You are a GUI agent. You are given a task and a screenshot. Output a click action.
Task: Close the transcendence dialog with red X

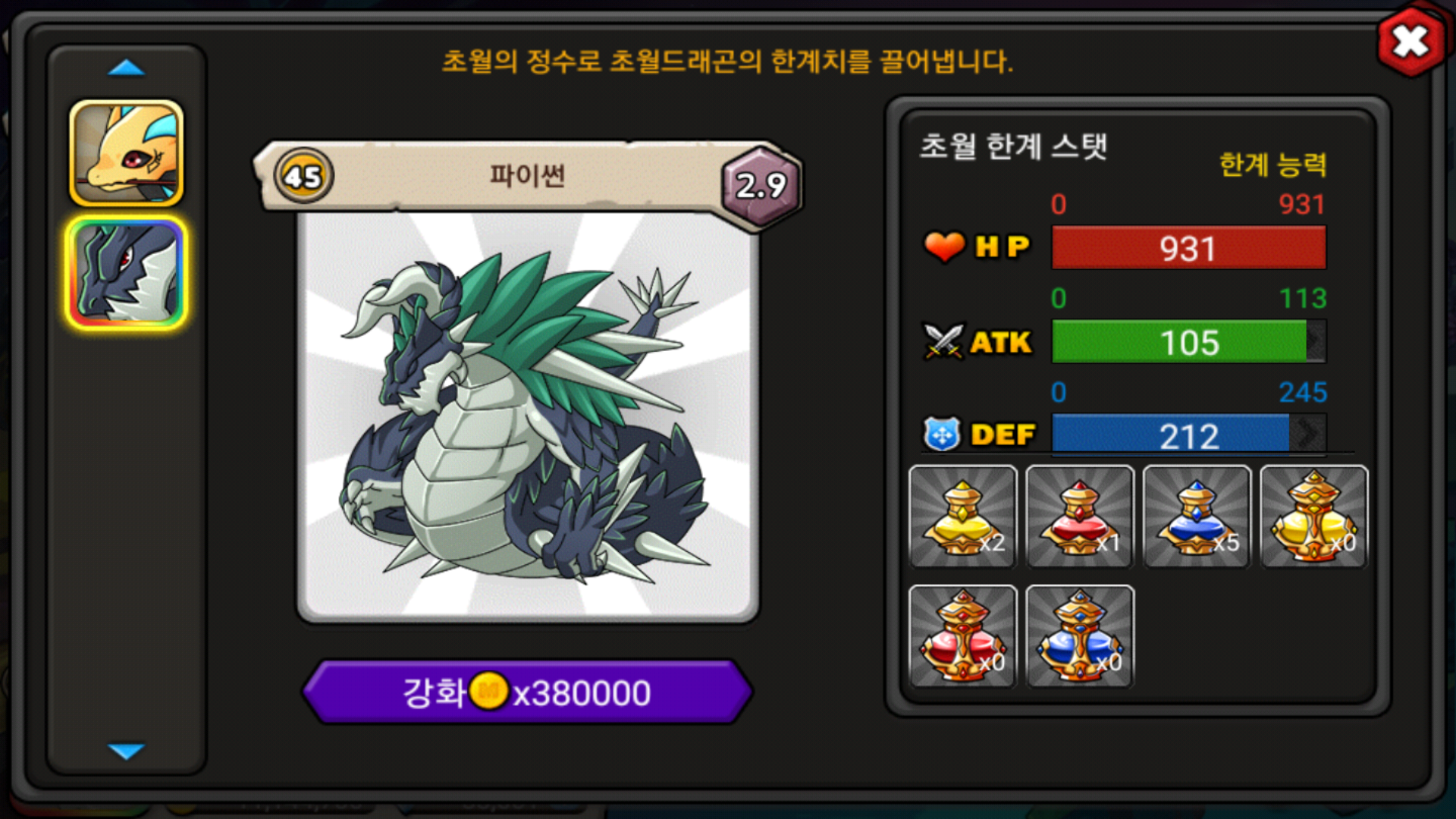tap(1411, 41)
